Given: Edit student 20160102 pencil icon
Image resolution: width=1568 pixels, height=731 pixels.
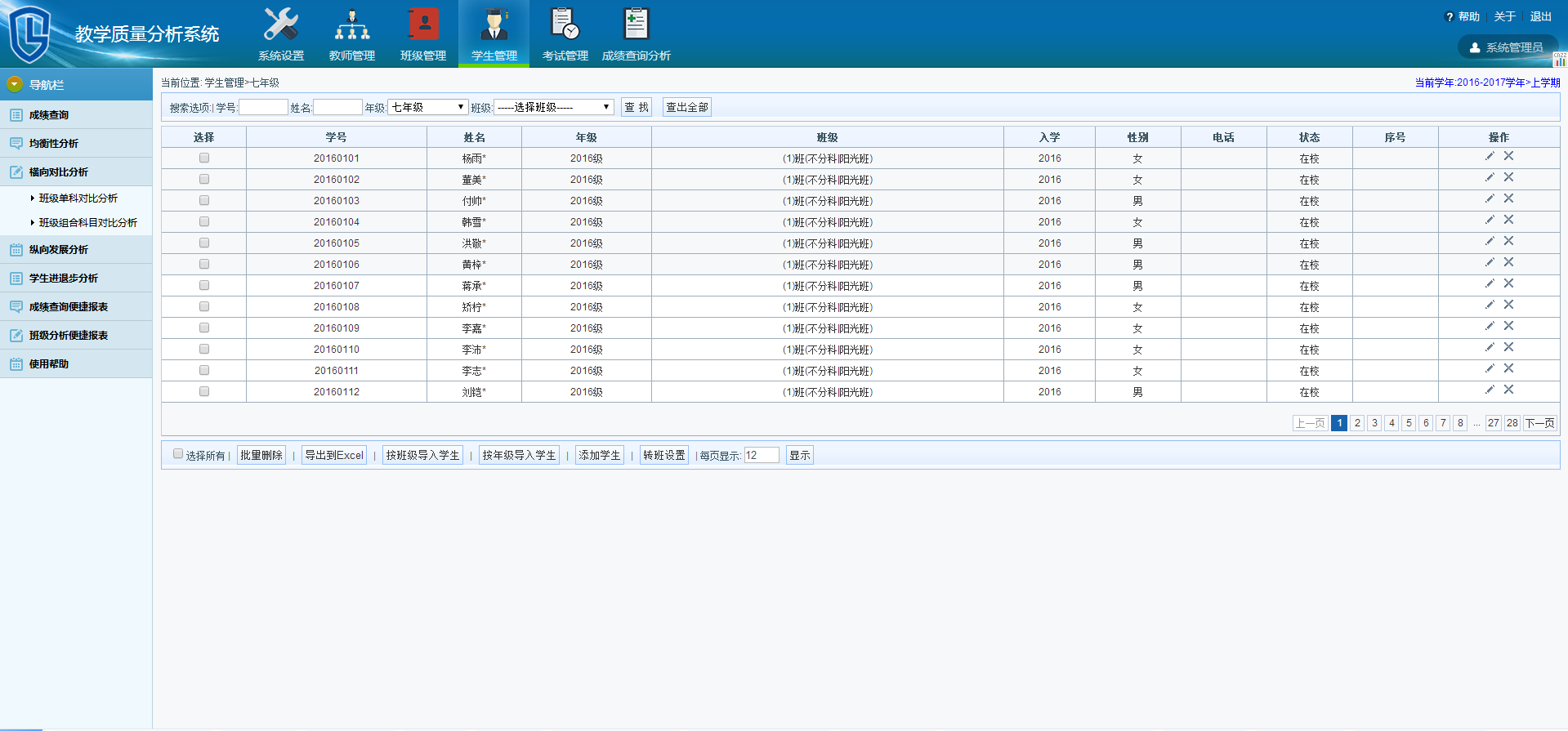Looking at the screenshot, I should tap(1490, 177).
